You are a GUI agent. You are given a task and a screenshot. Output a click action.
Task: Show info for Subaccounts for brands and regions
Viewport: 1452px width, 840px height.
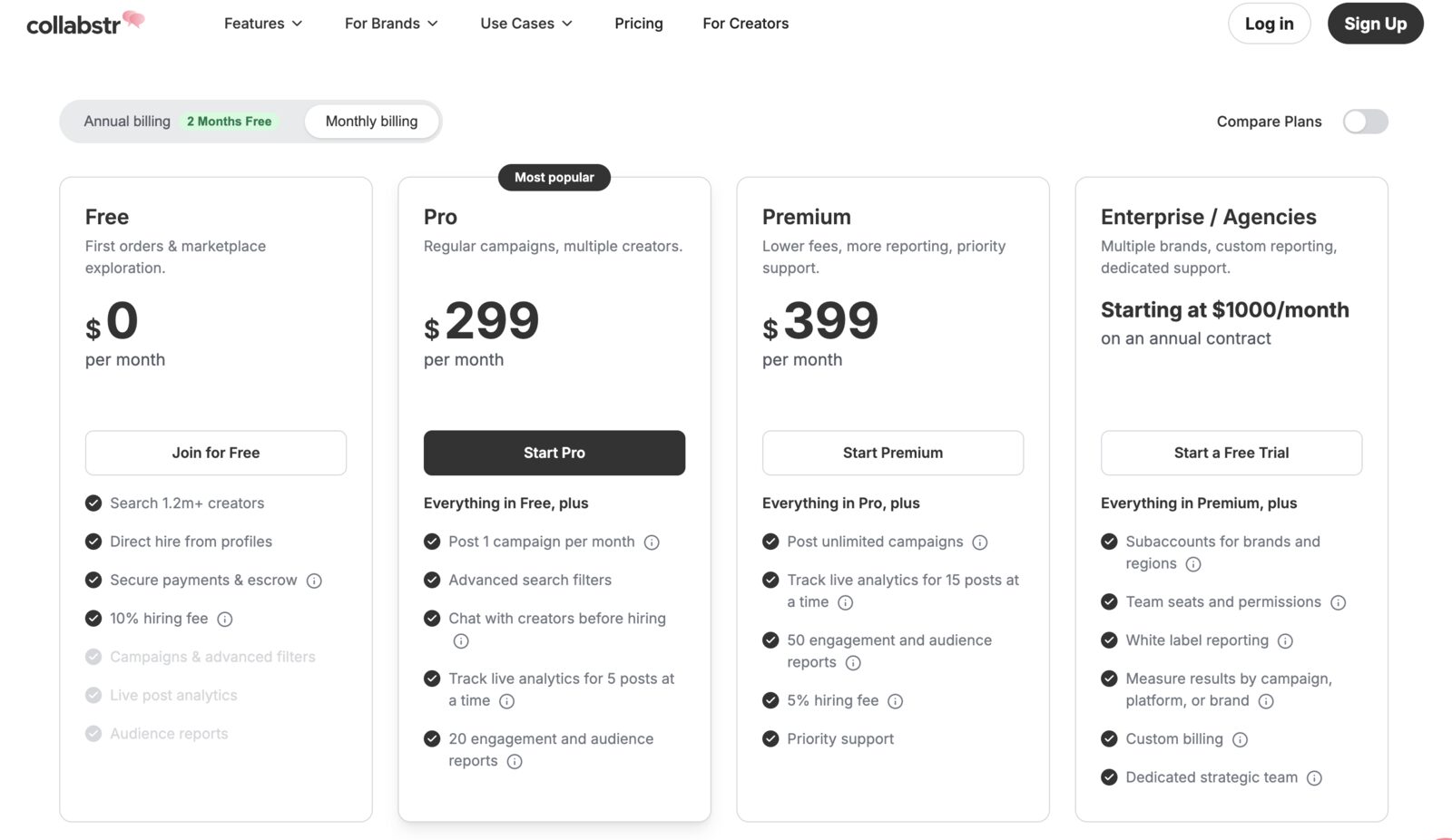click(x=1193, y=564)
